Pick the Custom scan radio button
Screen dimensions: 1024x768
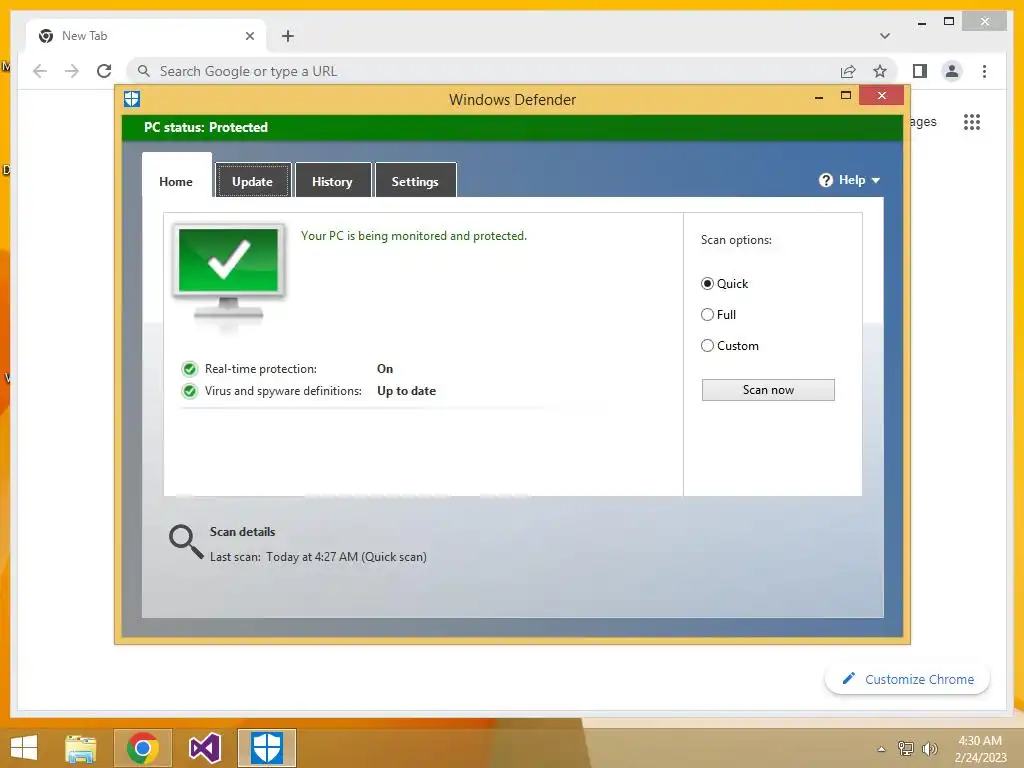coord(707,345)
